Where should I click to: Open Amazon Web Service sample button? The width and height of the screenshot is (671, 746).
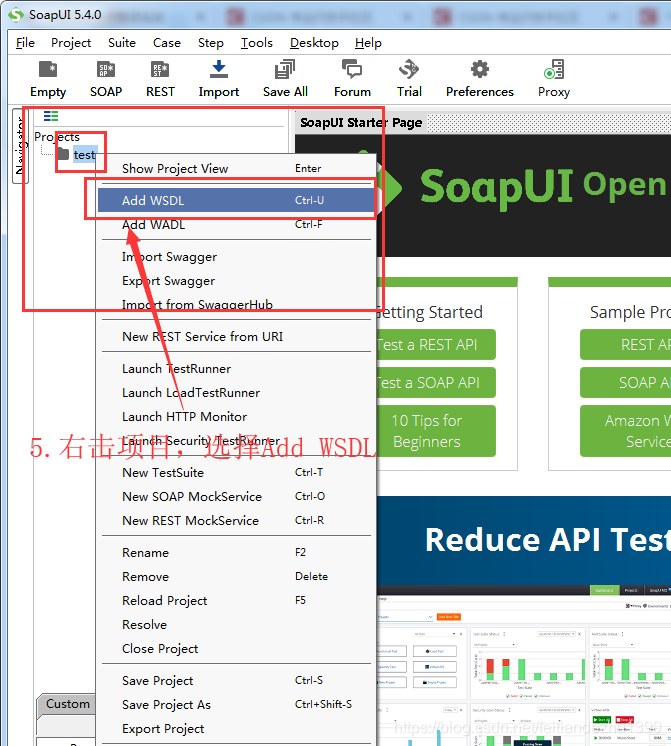tap(625, 431)
